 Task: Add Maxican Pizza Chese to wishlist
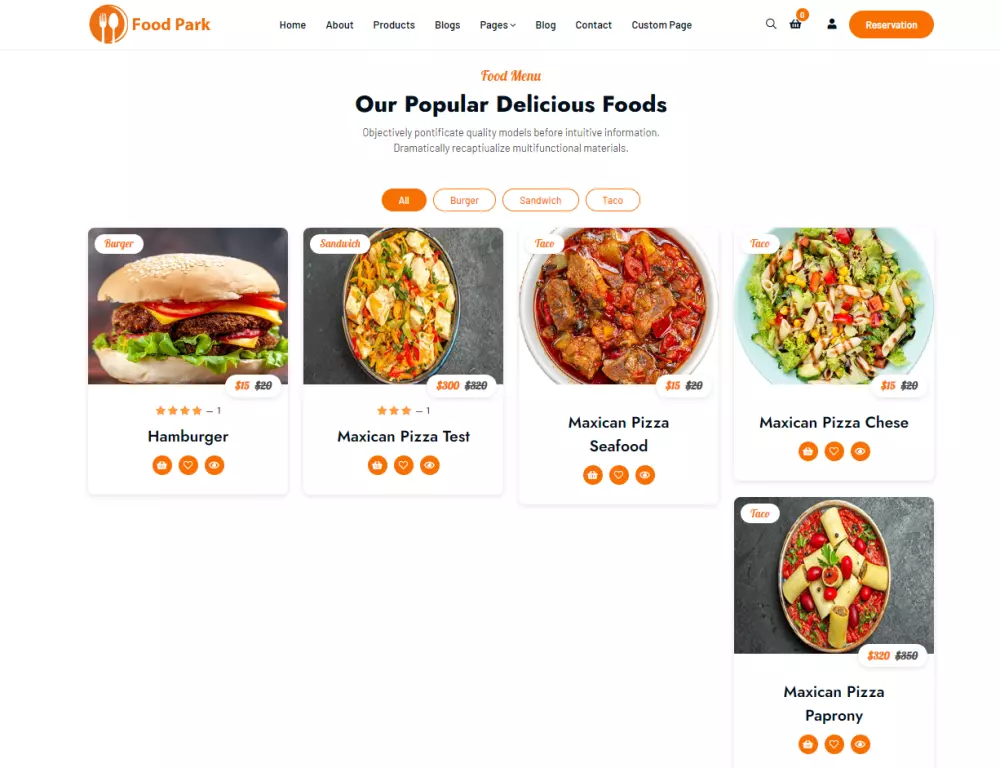coord(834,451)
